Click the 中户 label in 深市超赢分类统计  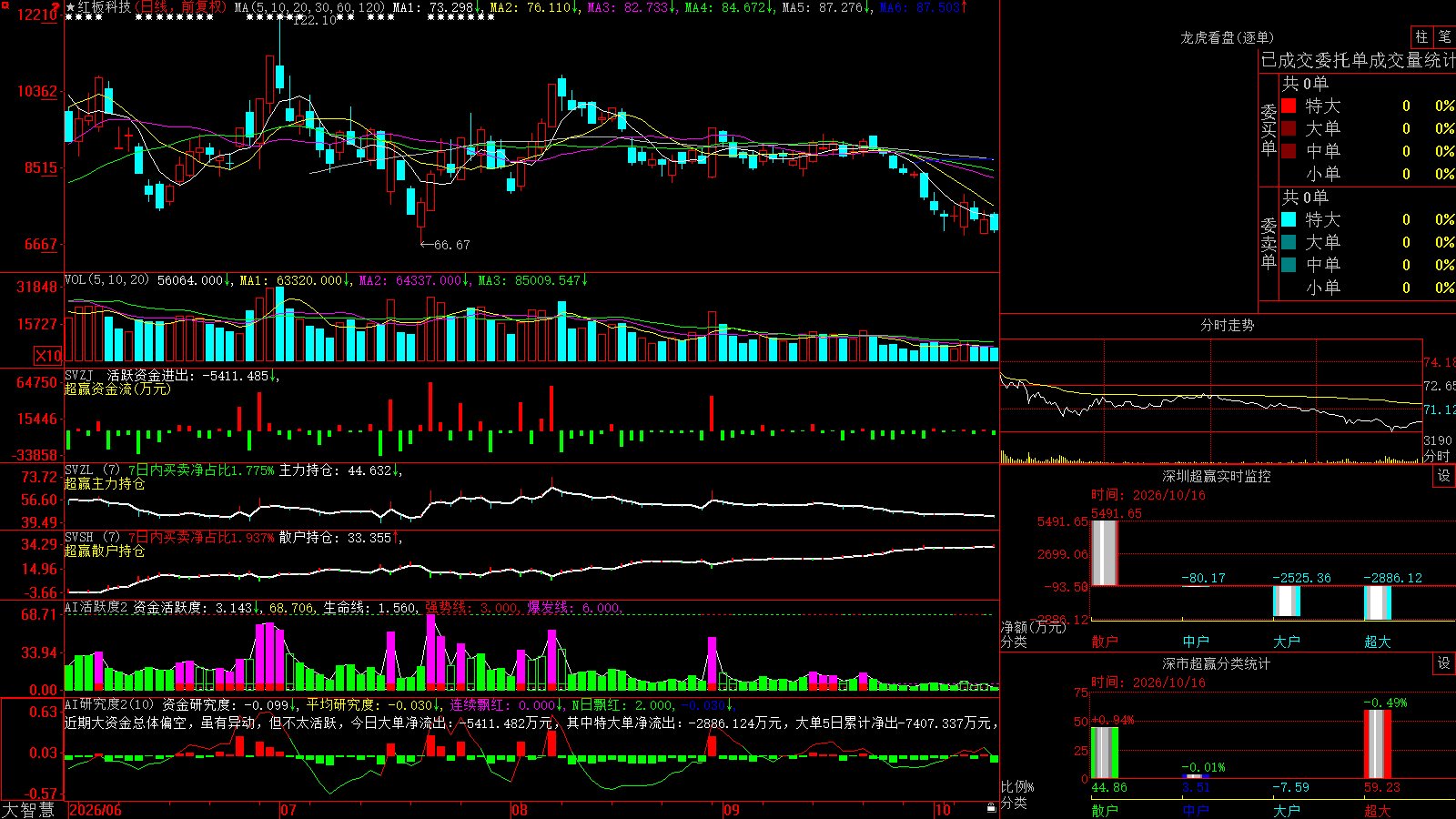1196,811
